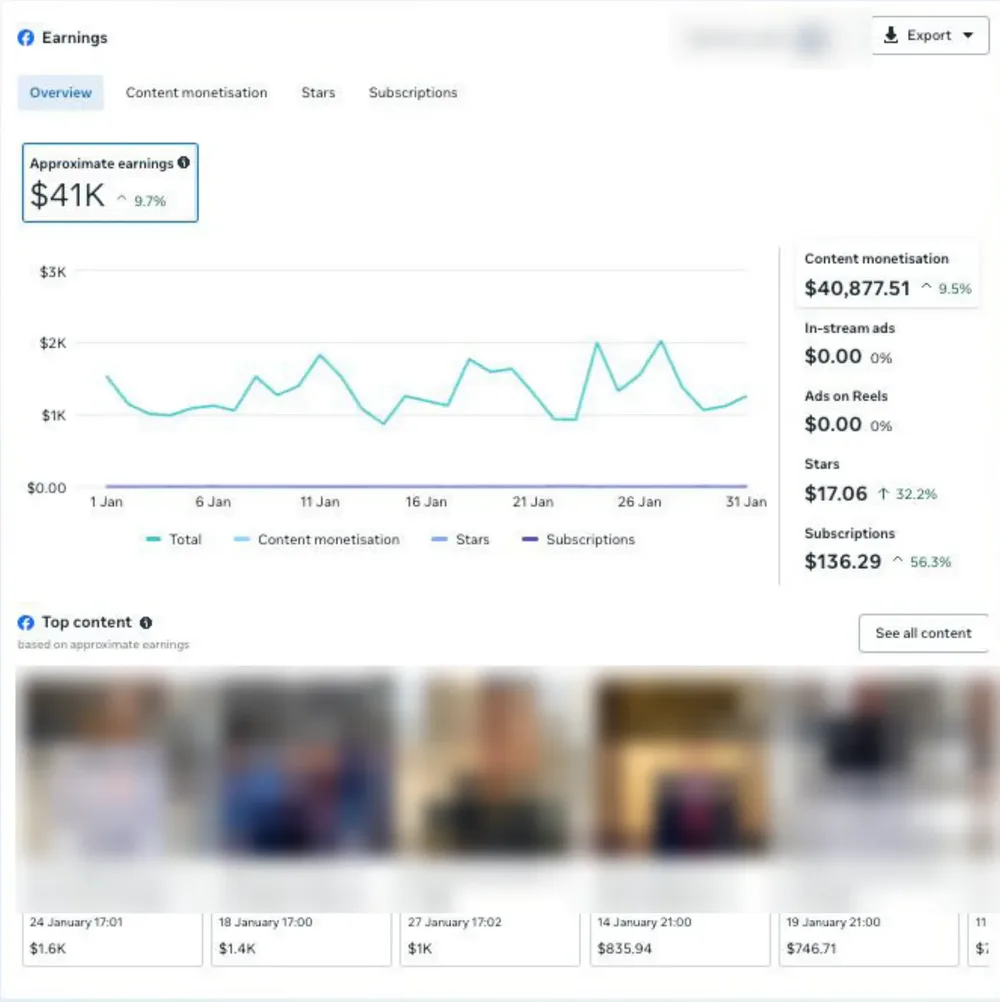
Task: Click the Facebook logo beside Top content
Action: [26, 622]
